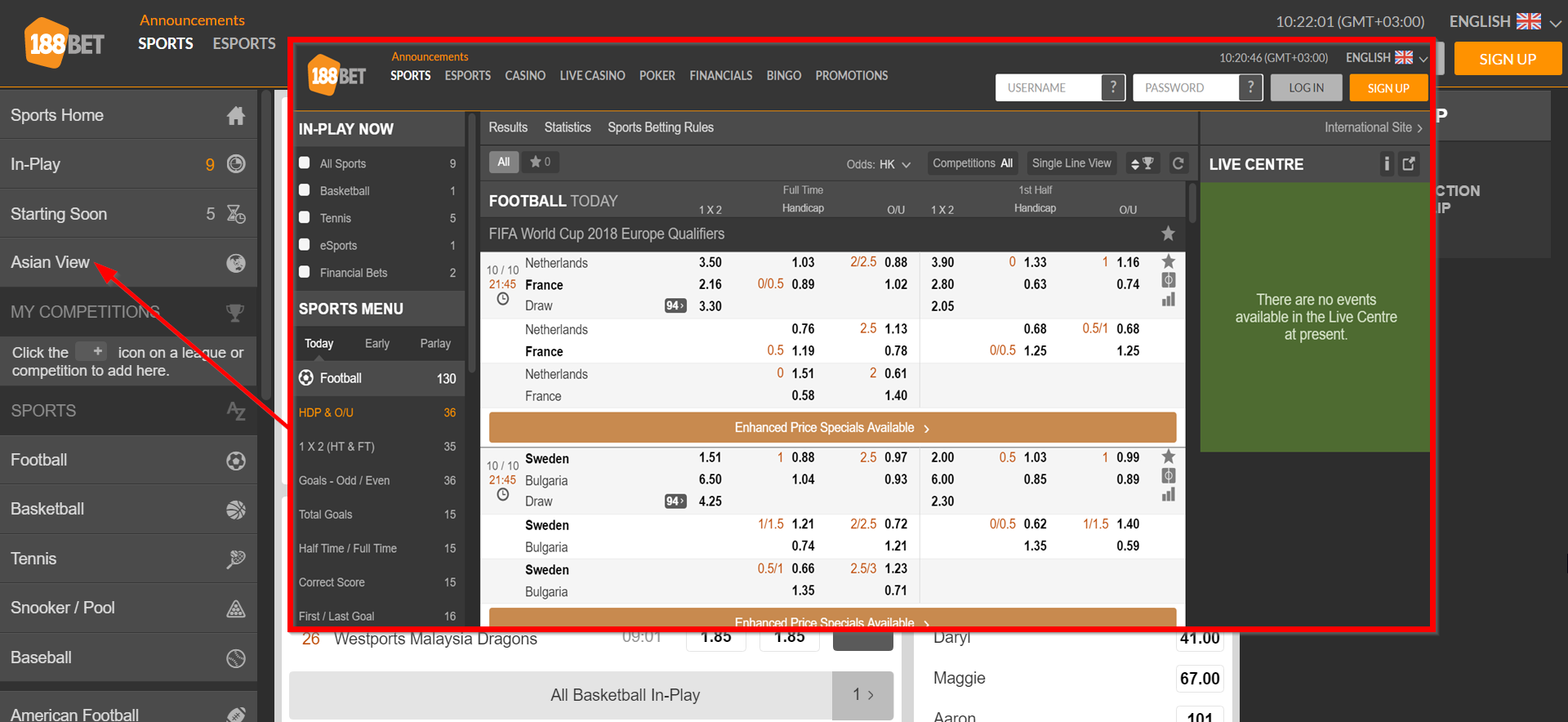Viewport: 1568px width, 722px height.
Task: Click the basketball icon in sidebar Basketball row
Action: point(236,510)
